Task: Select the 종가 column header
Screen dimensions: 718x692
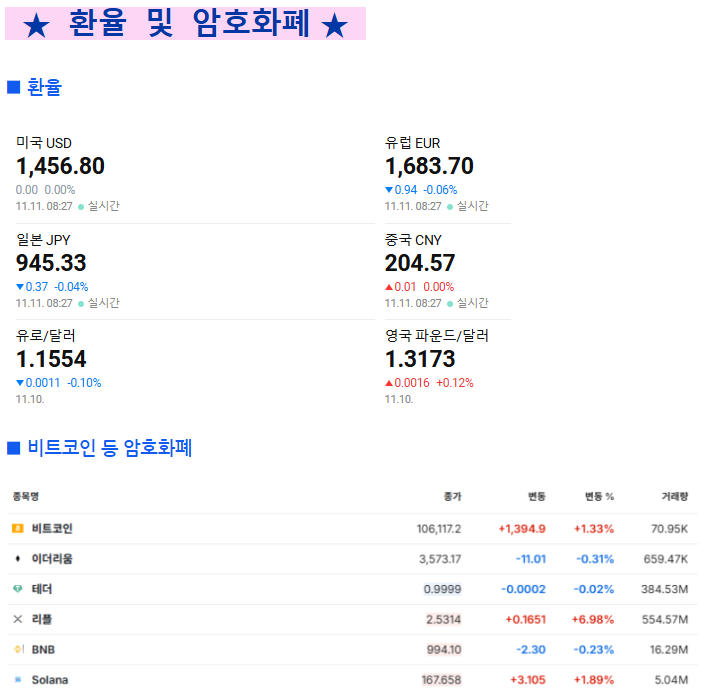Action: [x=452, y=496]
